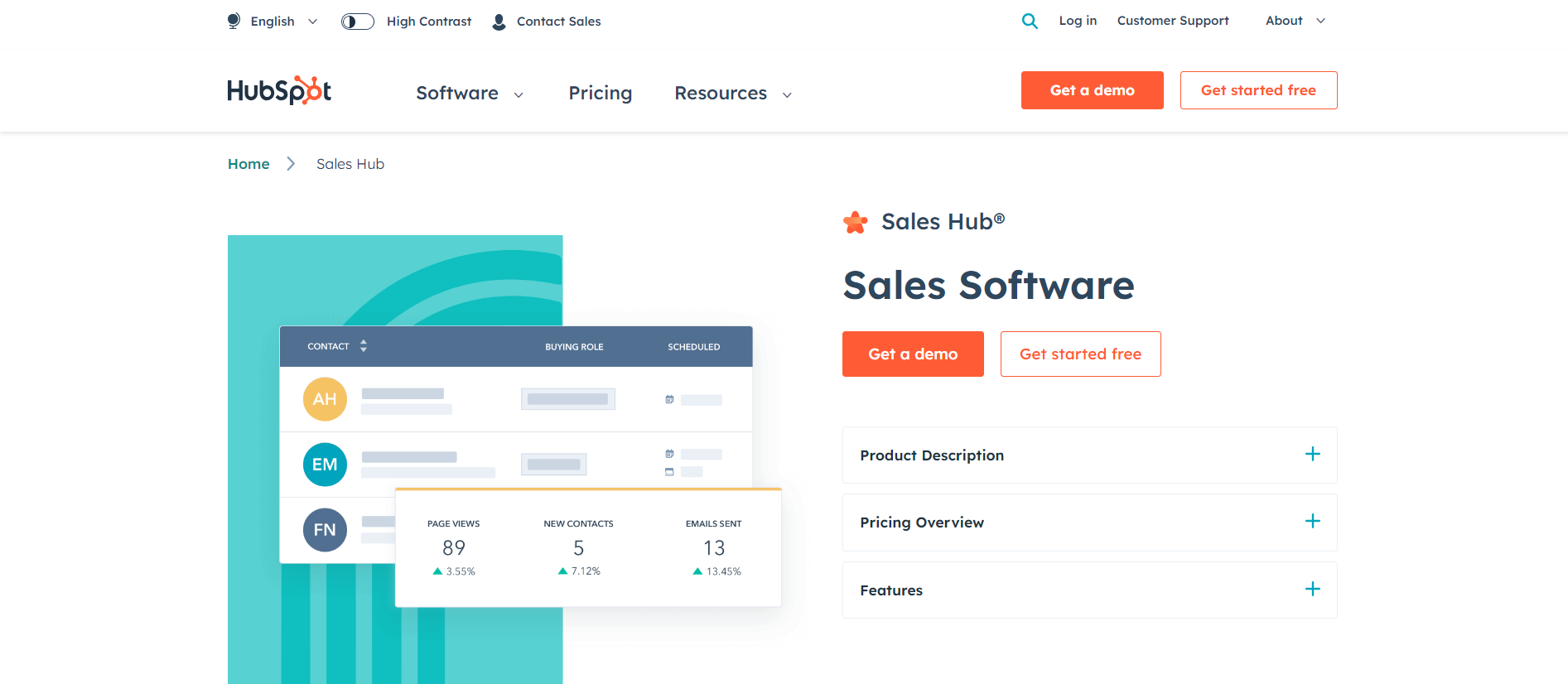
Task: Click the breadcrumb arrow after Home
Action: (291, 164)
